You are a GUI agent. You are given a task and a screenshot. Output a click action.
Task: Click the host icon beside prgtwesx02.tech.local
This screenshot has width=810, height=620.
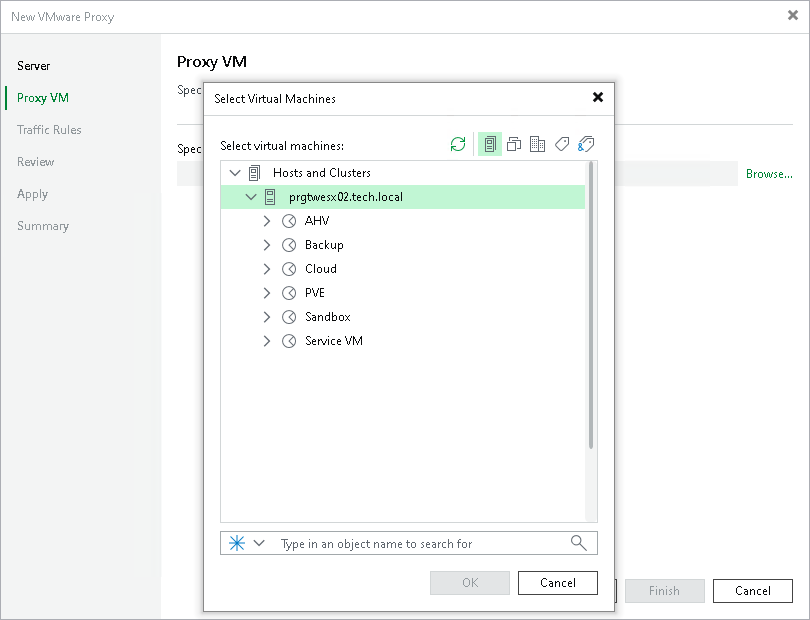(x=270, y=196)
